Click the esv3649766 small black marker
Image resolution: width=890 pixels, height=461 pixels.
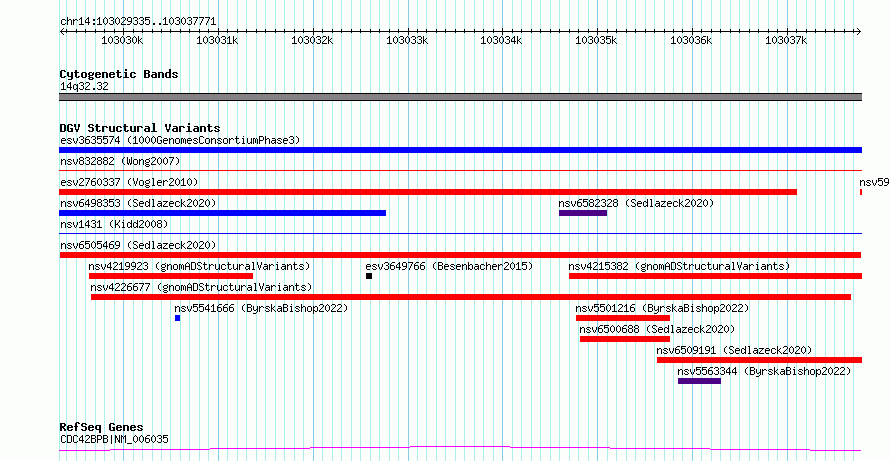point(369,276)
